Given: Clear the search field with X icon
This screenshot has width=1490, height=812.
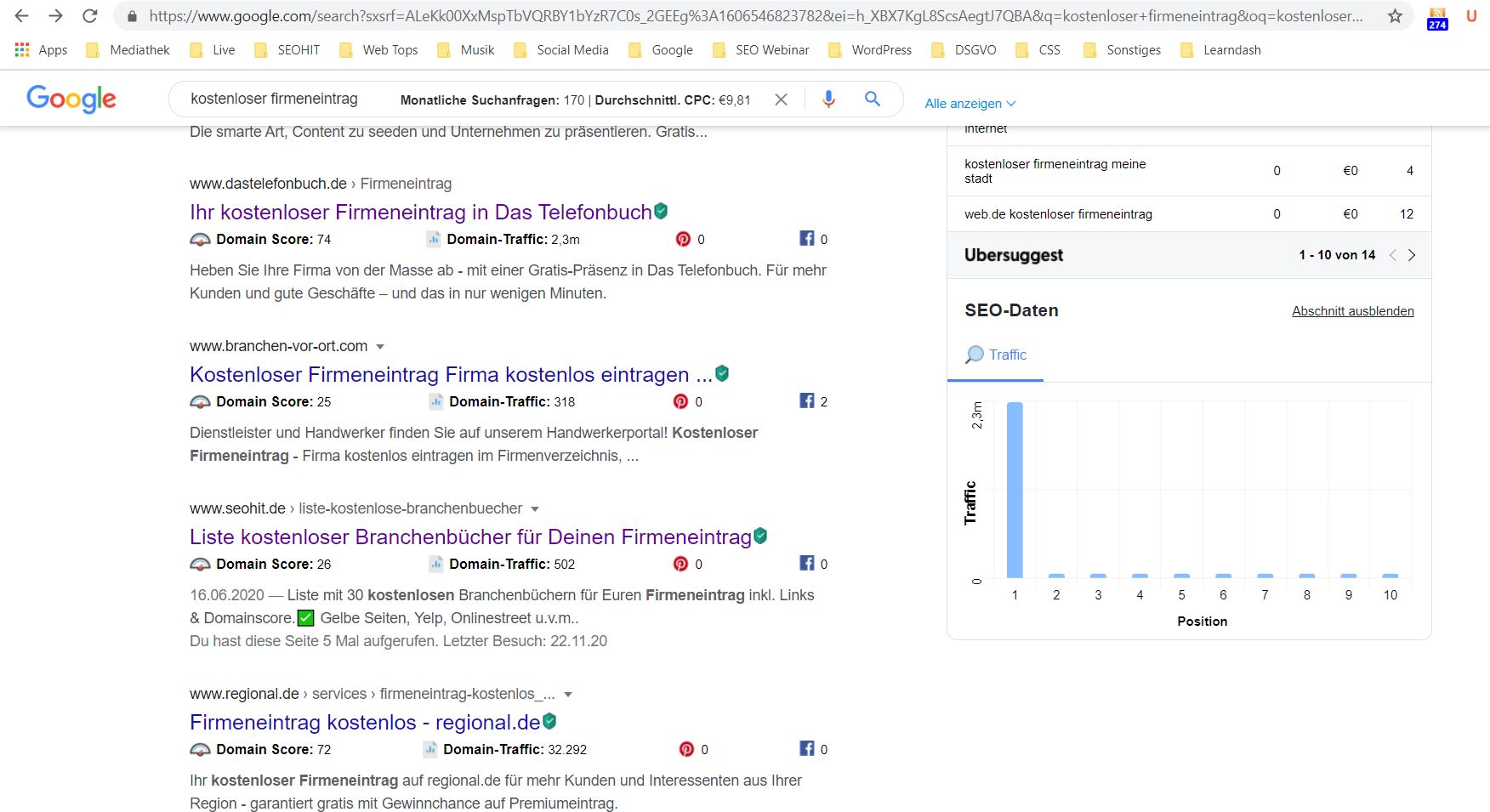Looking at the screenshot, I should 781,99.
